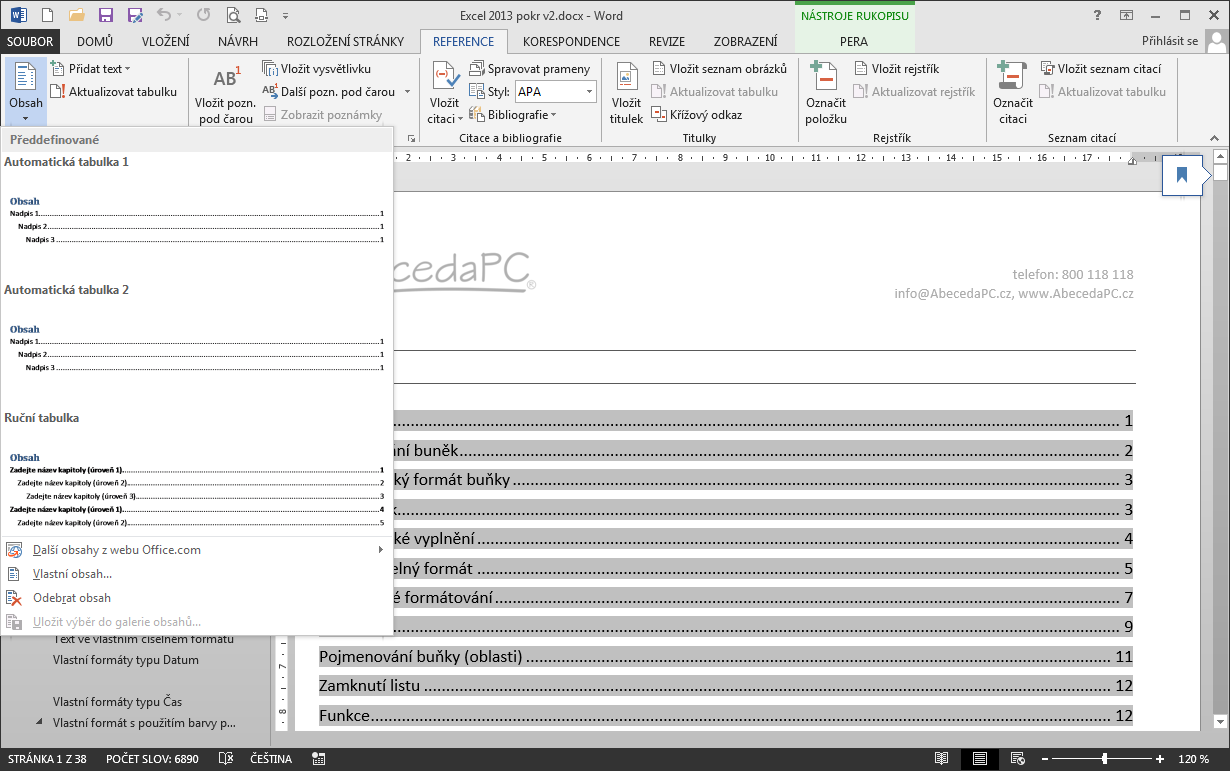The image size is (1230, 771).
Task: Click Označit položku index entry button
Action: (826, 94)
